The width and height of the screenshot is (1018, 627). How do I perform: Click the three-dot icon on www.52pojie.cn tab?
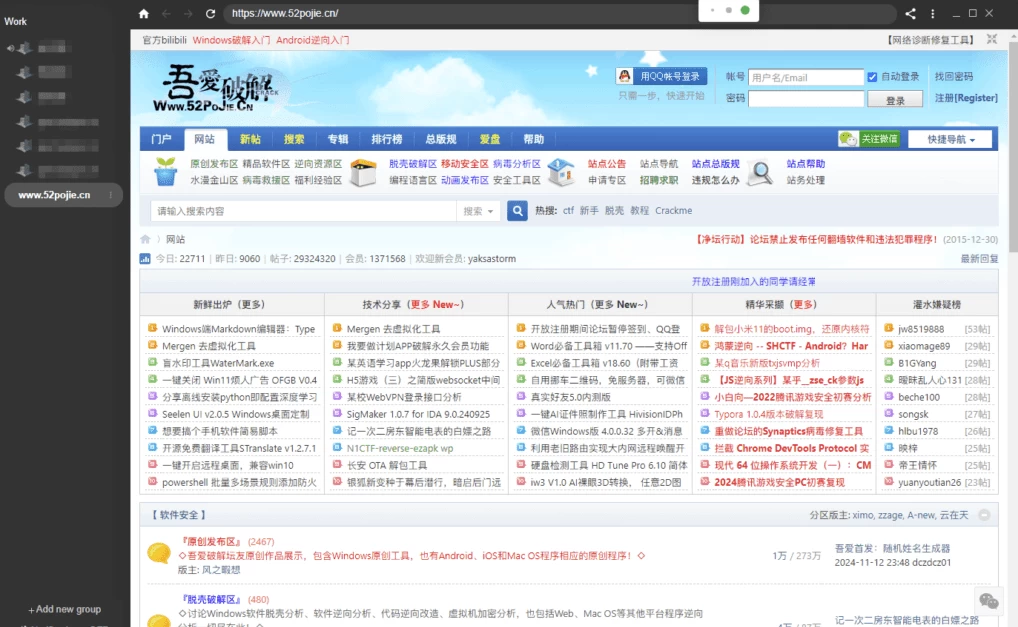coord(111,195)
